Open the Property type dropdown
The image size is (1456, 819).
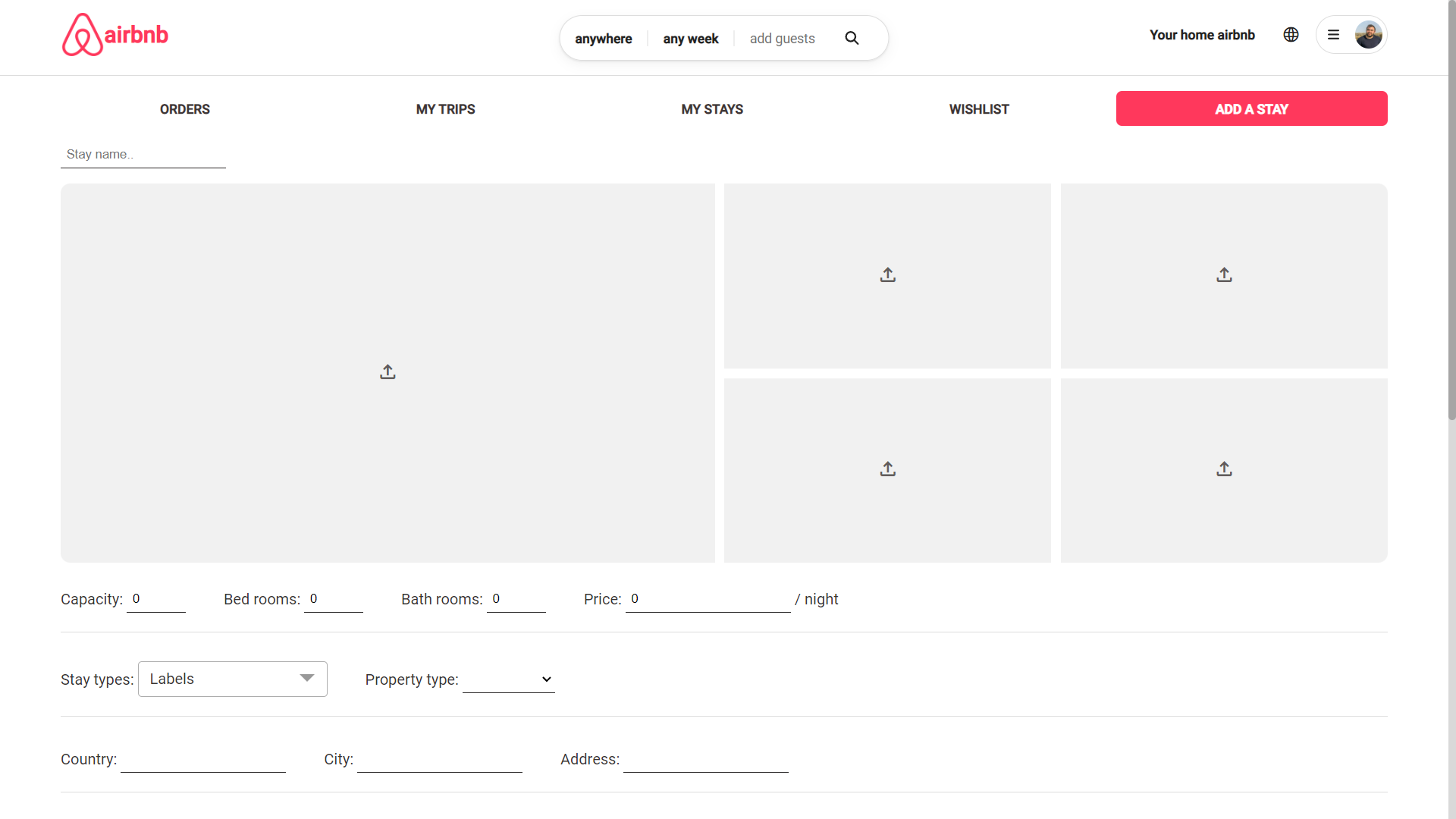508,679
